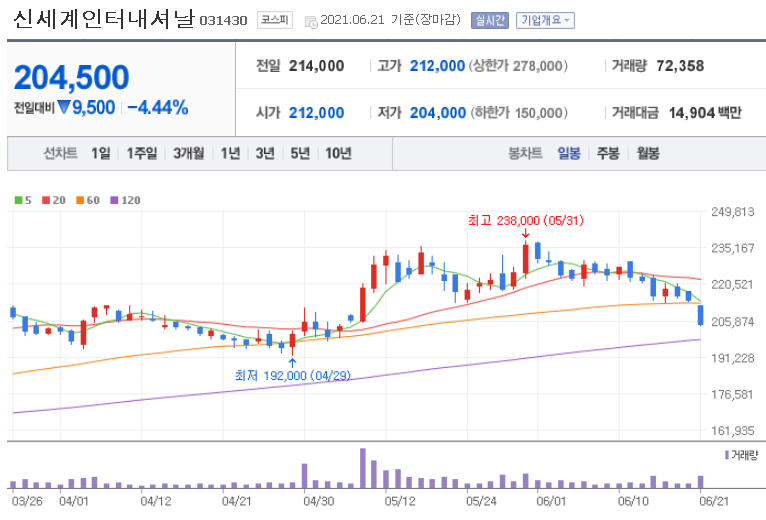The image size is (766, 520).
Task: Click the down arrow beside 9,500 change
Action: [x=64, y=107]
